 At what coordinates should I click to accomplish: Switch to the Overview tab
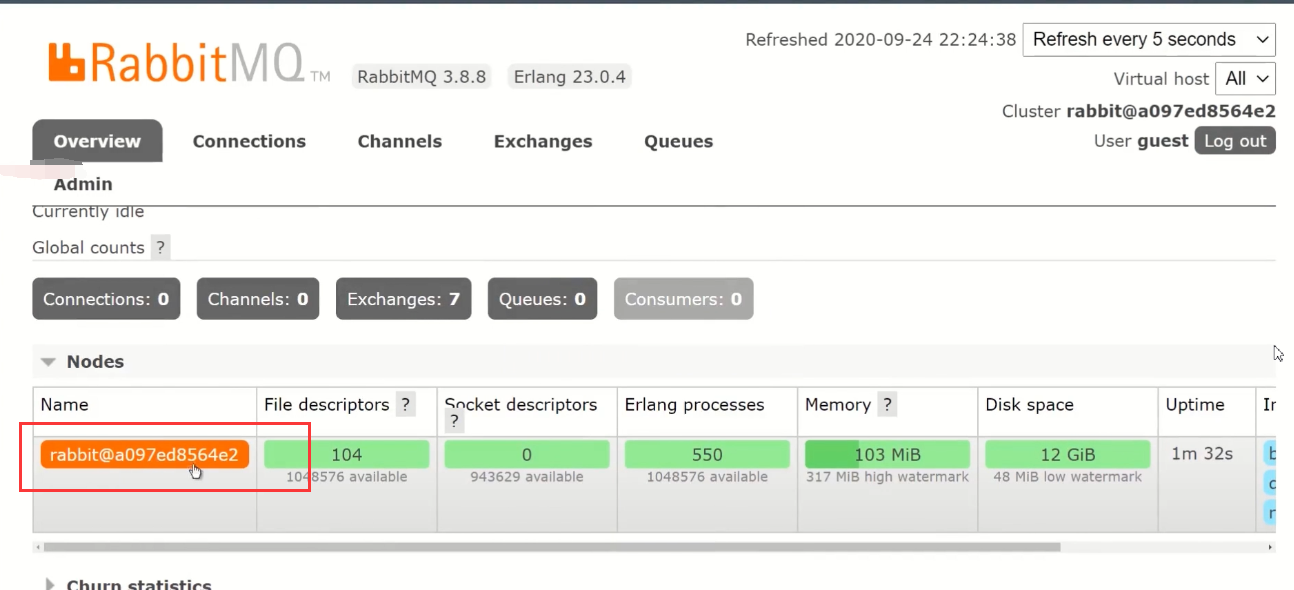pyautogui.click(x=97, y=141)
